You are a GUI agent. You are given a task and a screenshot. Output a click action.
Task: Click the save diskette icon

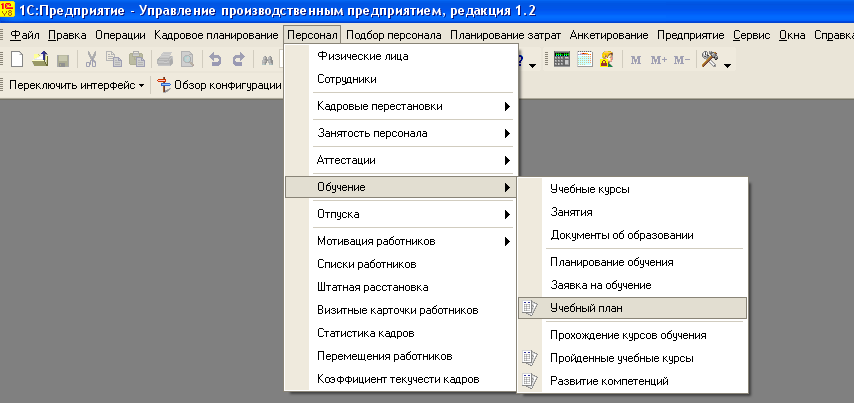click(x=62, y=60)
